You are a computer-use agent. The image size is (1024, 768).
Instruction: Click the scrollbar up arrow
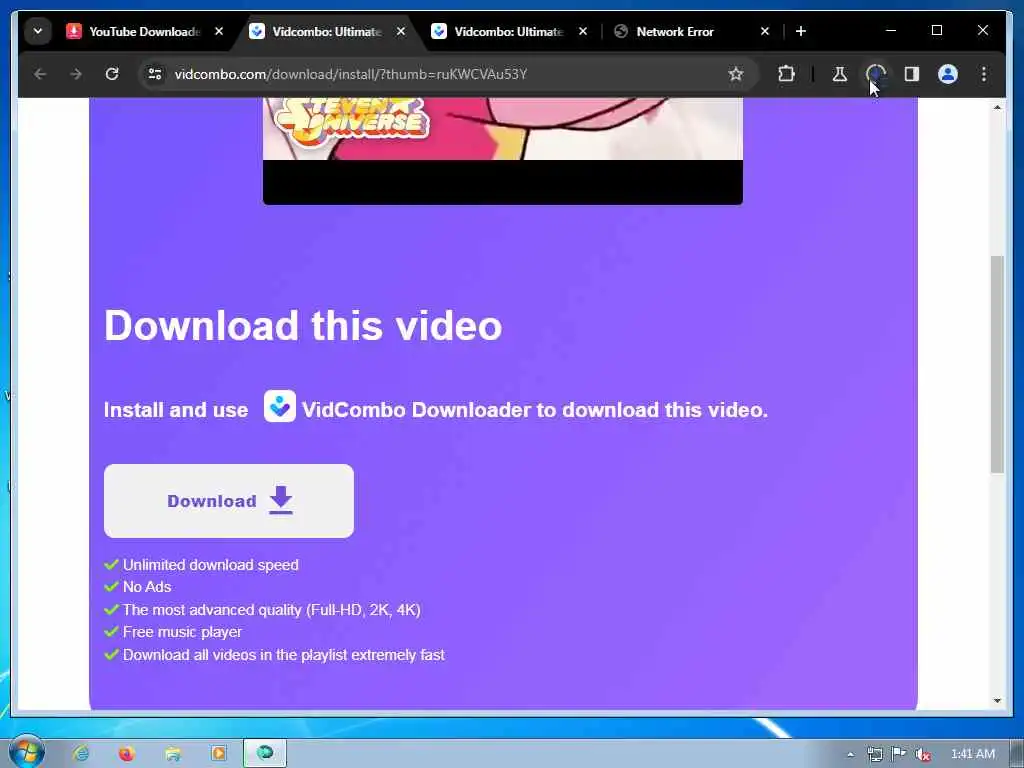tap(997, 107)
